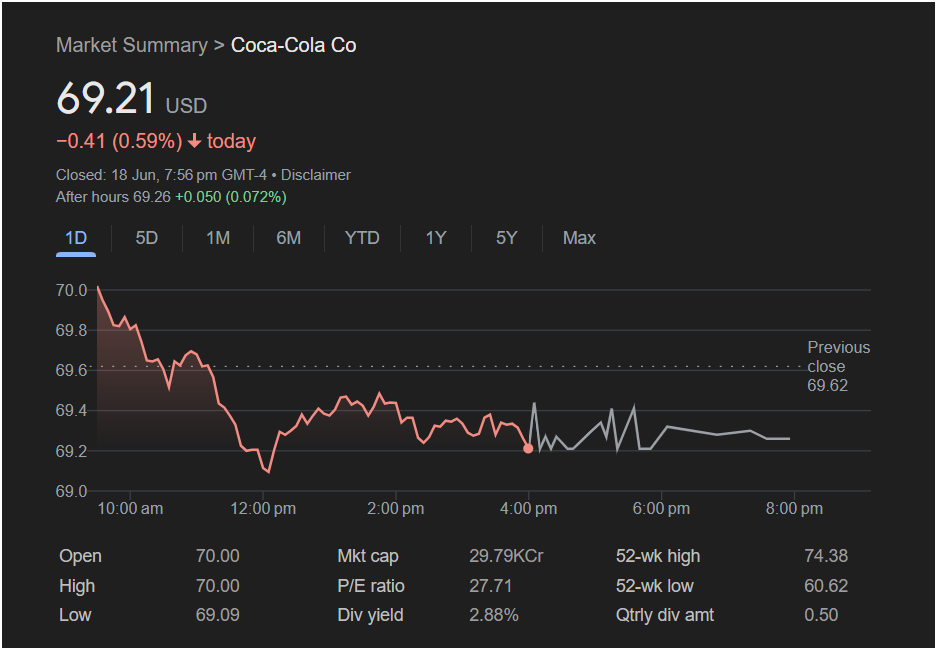
Task: Click the High value 70.00
Action: click(x=218, y=586)
